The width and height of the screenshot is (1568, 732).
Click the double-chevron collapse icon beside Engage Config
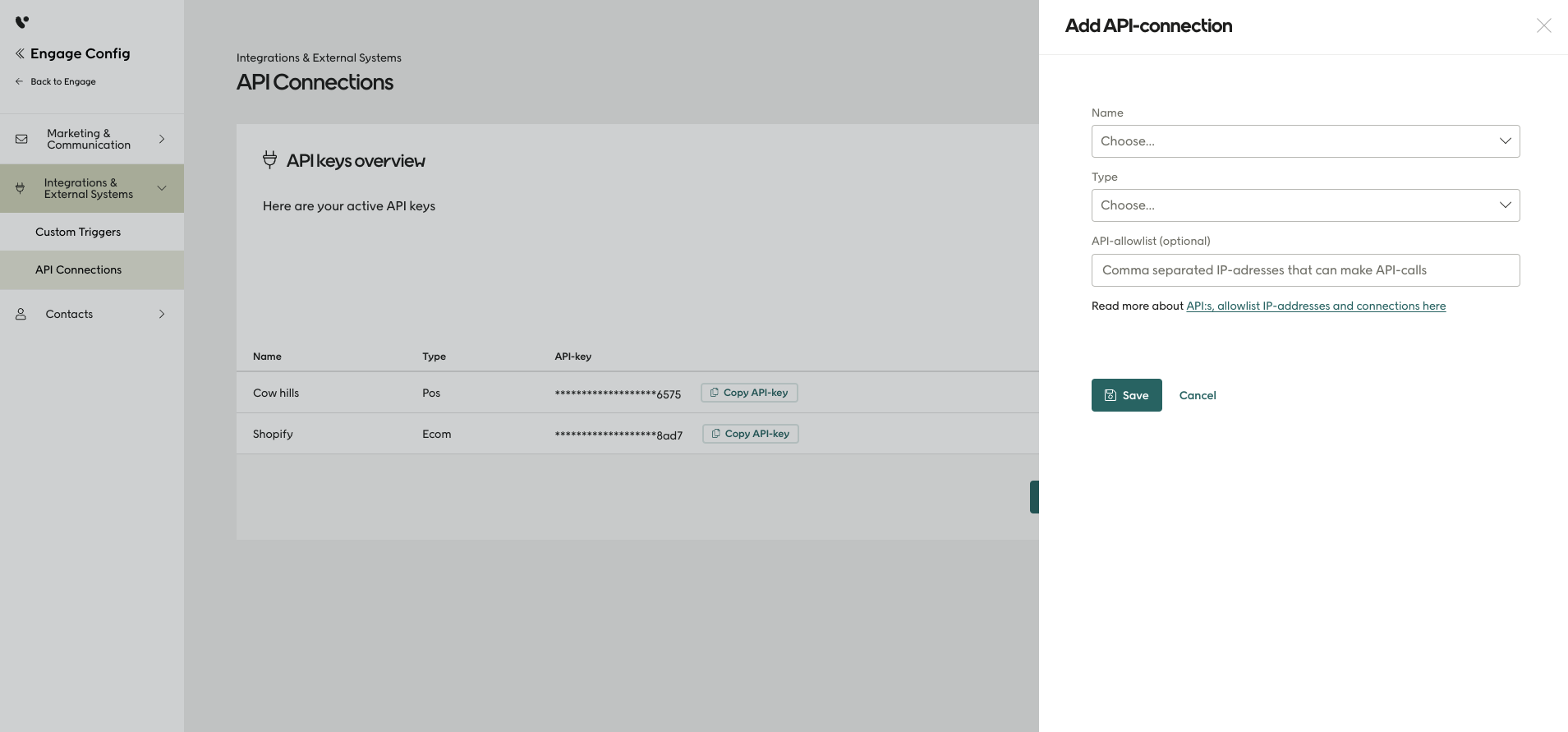(x=20, y=53)
